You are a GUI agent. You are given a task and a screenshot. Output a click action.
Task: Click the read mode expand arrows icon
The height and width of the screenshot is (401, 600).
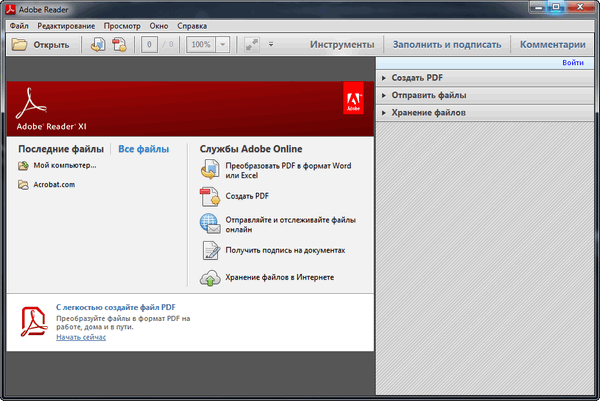pos(252,45)
